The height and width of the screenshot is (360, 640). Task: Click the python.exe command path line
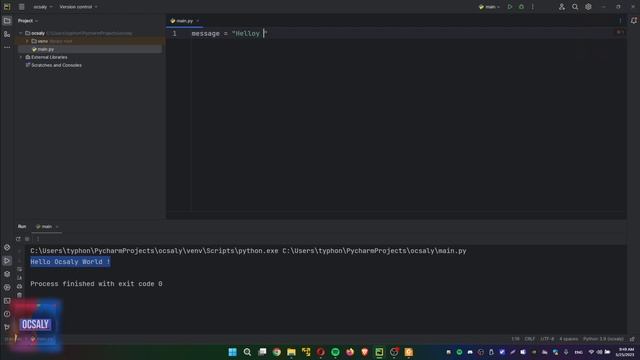(x=248, y=251)
